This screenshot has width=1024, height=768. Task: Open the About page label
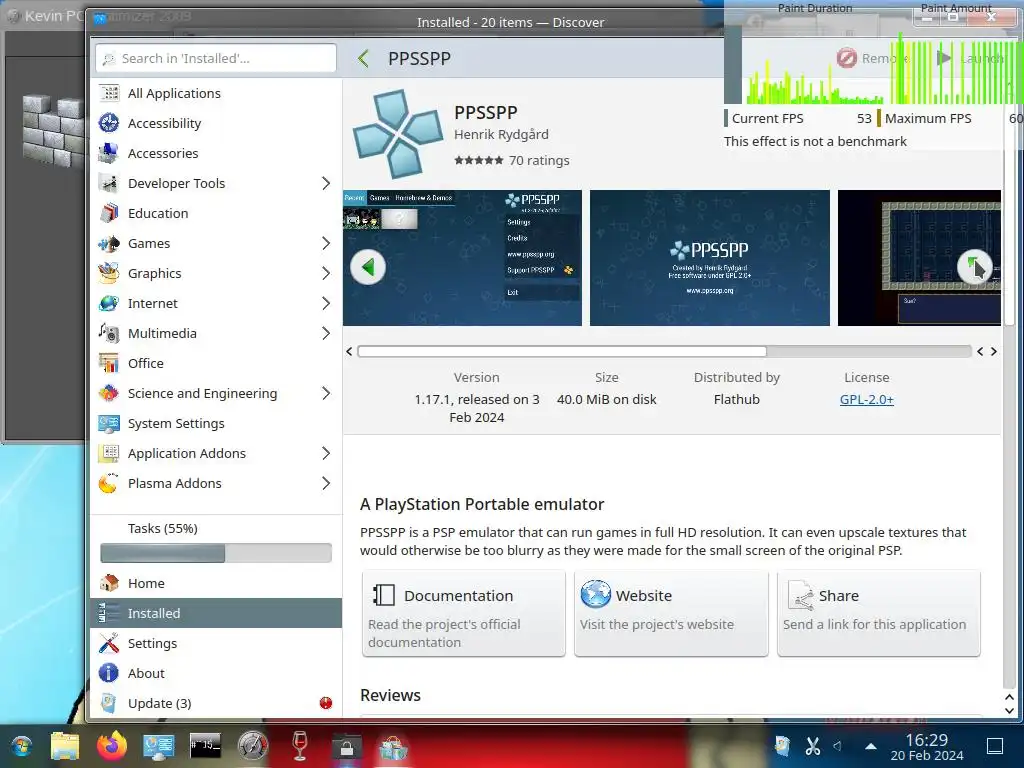[x=146, y=673]
